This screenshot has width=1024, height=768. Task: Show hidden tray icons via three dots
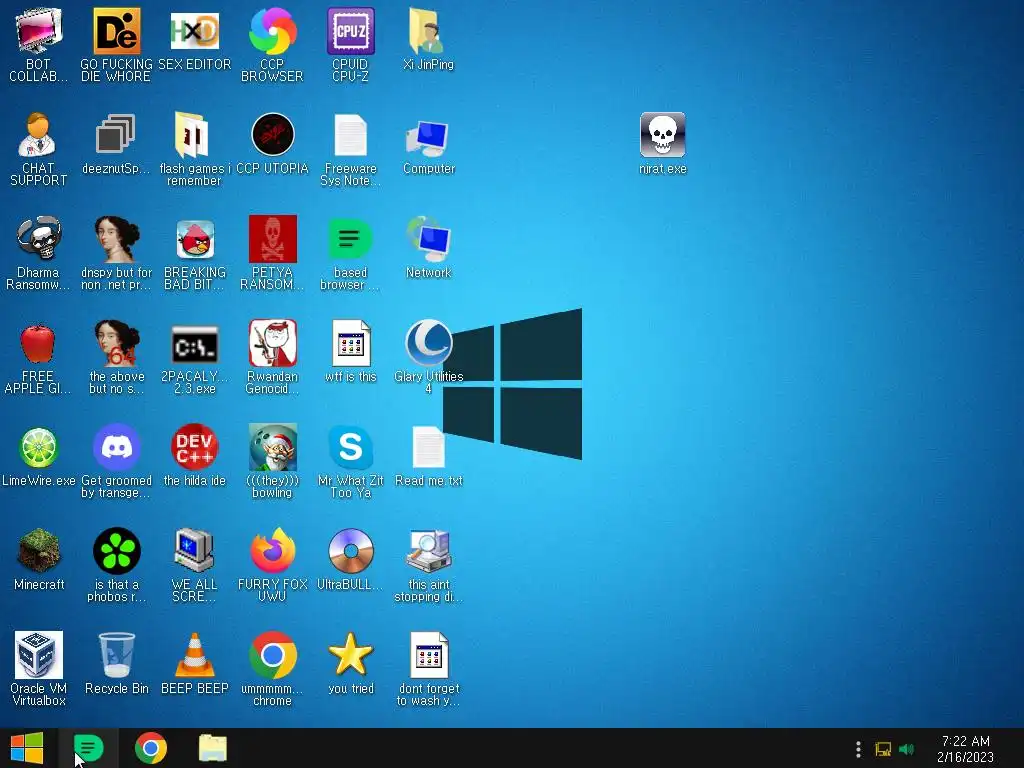click(858, 749)
